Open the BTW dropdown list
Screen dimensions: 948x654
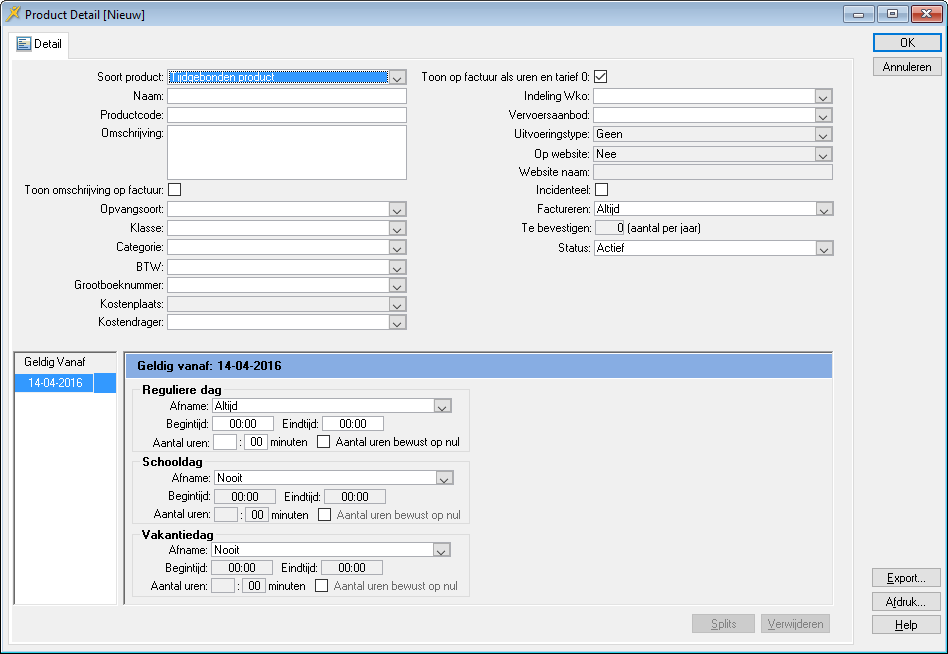pos(397,267)
